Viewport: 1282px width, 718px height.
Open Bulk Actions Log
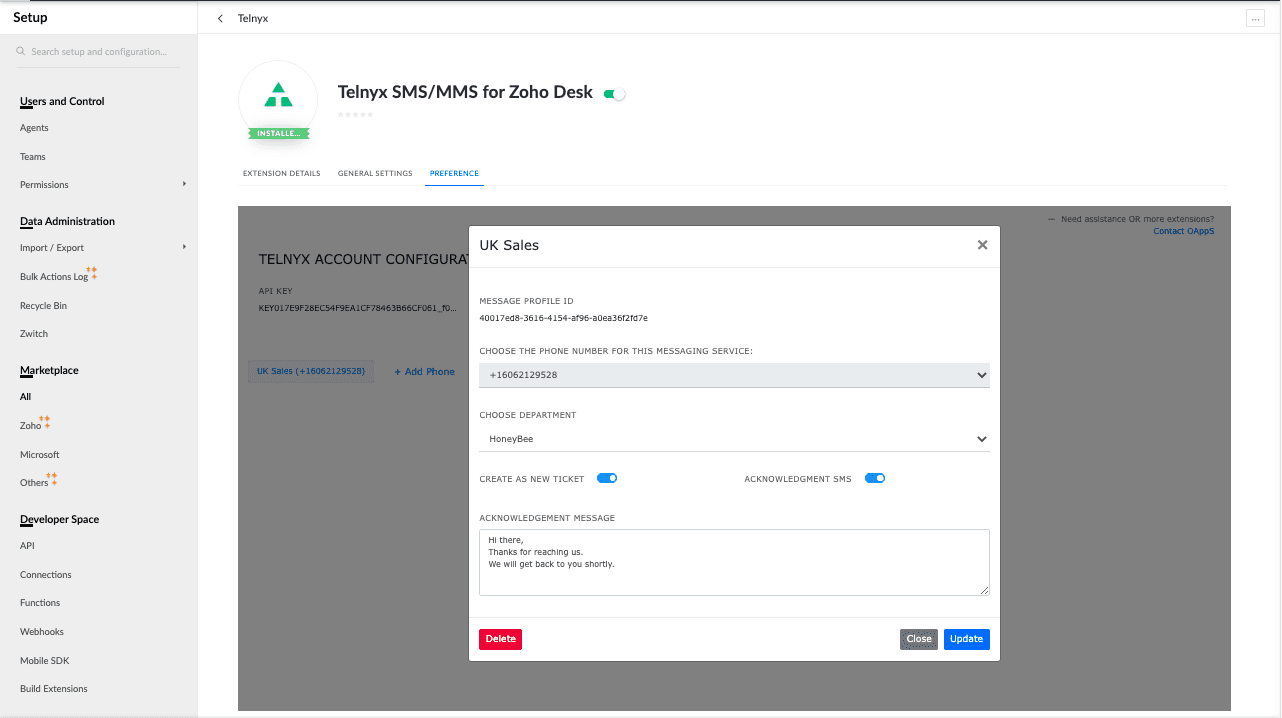tap(54, 277)
